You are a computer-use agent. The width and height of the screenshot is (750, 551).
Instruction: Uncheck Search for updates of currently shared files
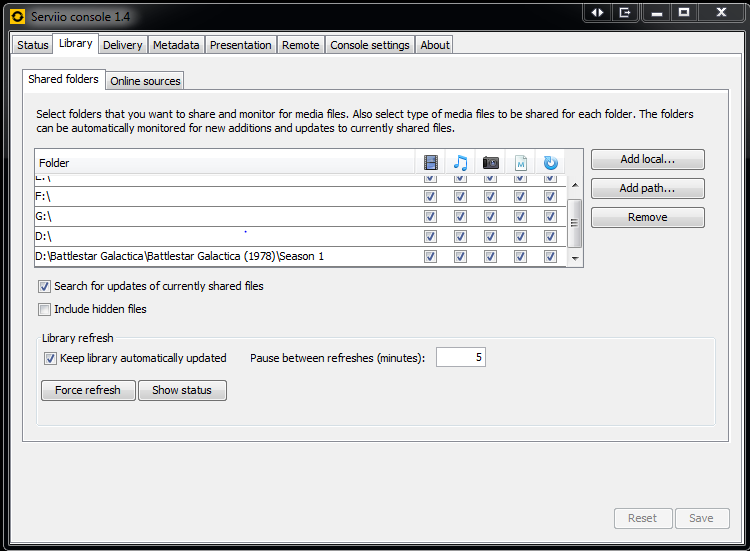tap(44, 287)
